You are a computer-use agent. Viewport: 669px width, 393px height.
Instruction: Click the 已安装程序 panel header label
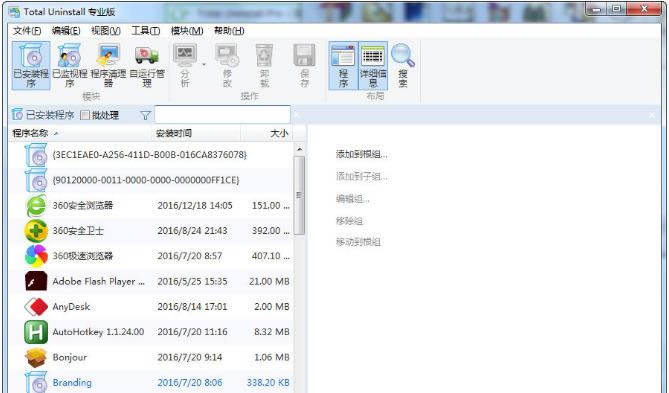(50, 115)
